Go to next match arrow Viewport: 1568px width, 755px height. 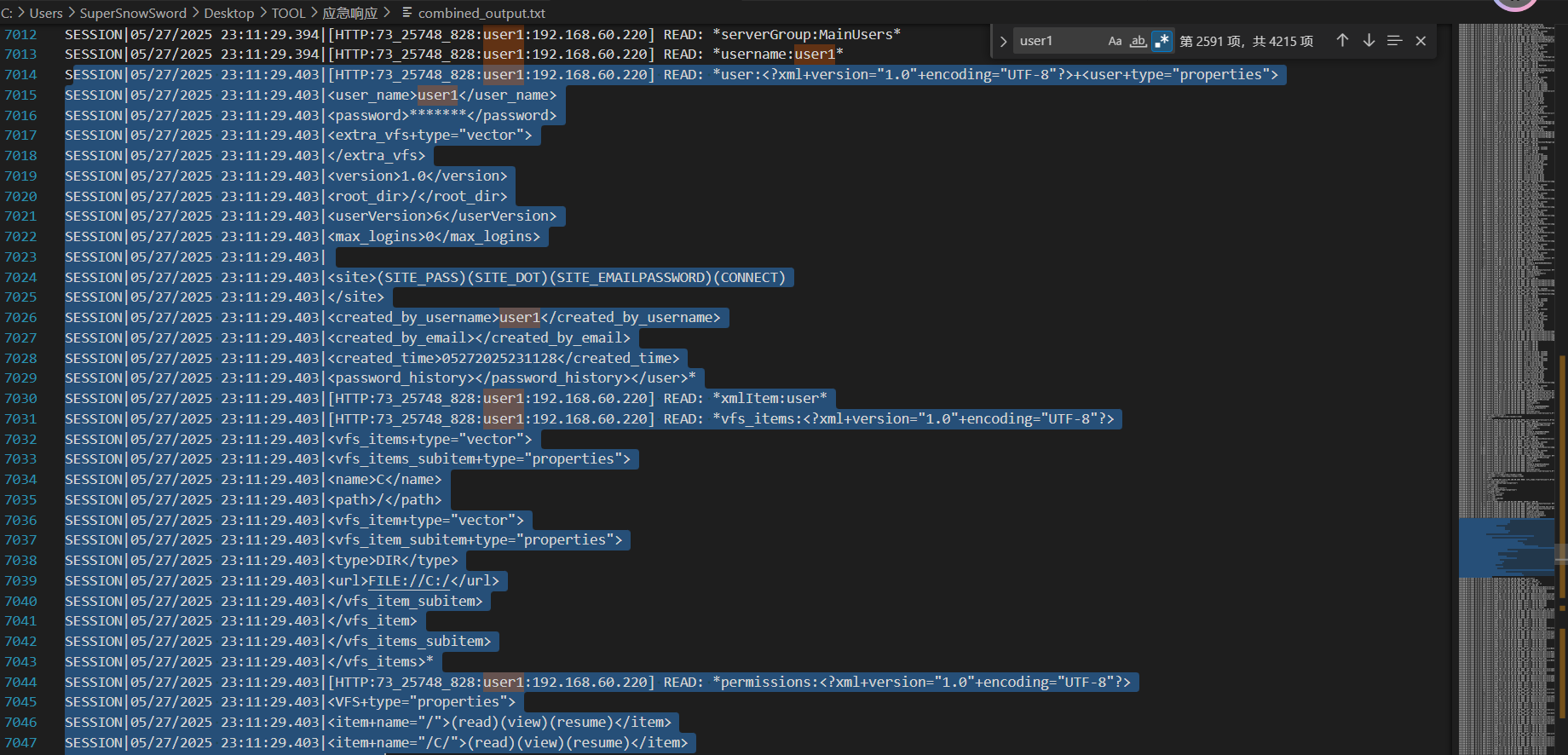tap(1369, 41)
